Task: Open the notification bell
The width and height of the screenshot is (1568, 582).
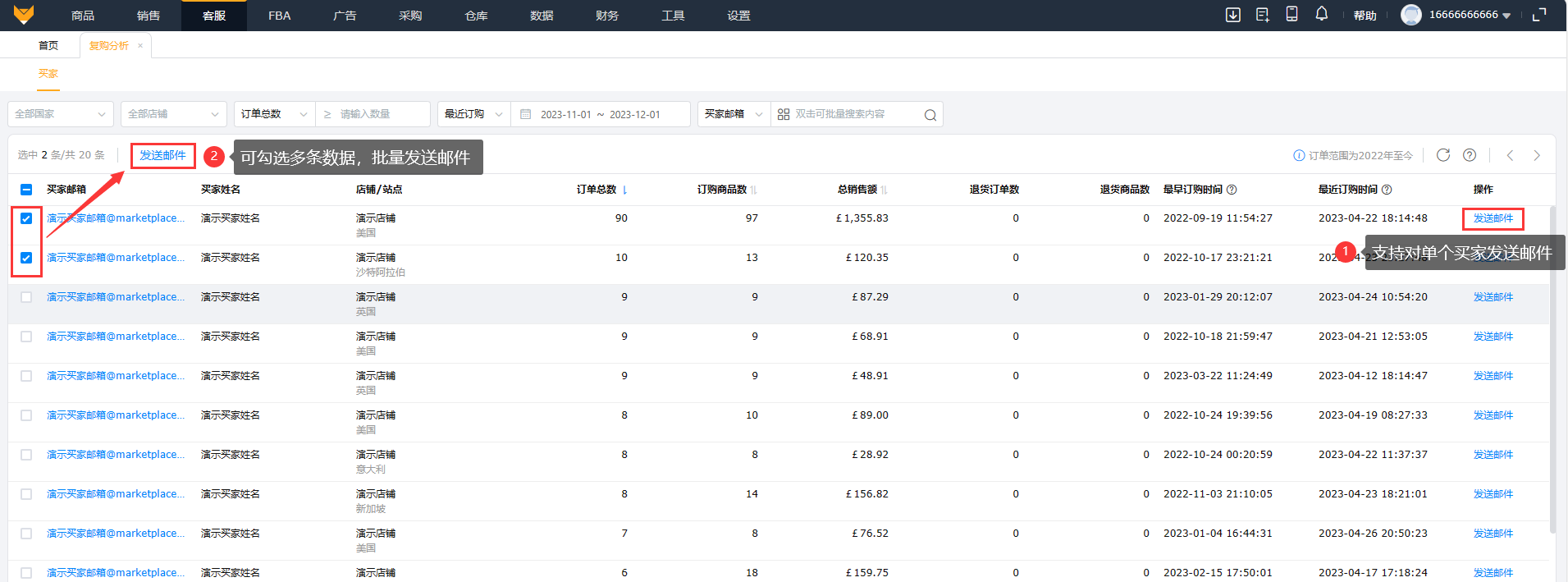Action: (x=1321, y=15)
